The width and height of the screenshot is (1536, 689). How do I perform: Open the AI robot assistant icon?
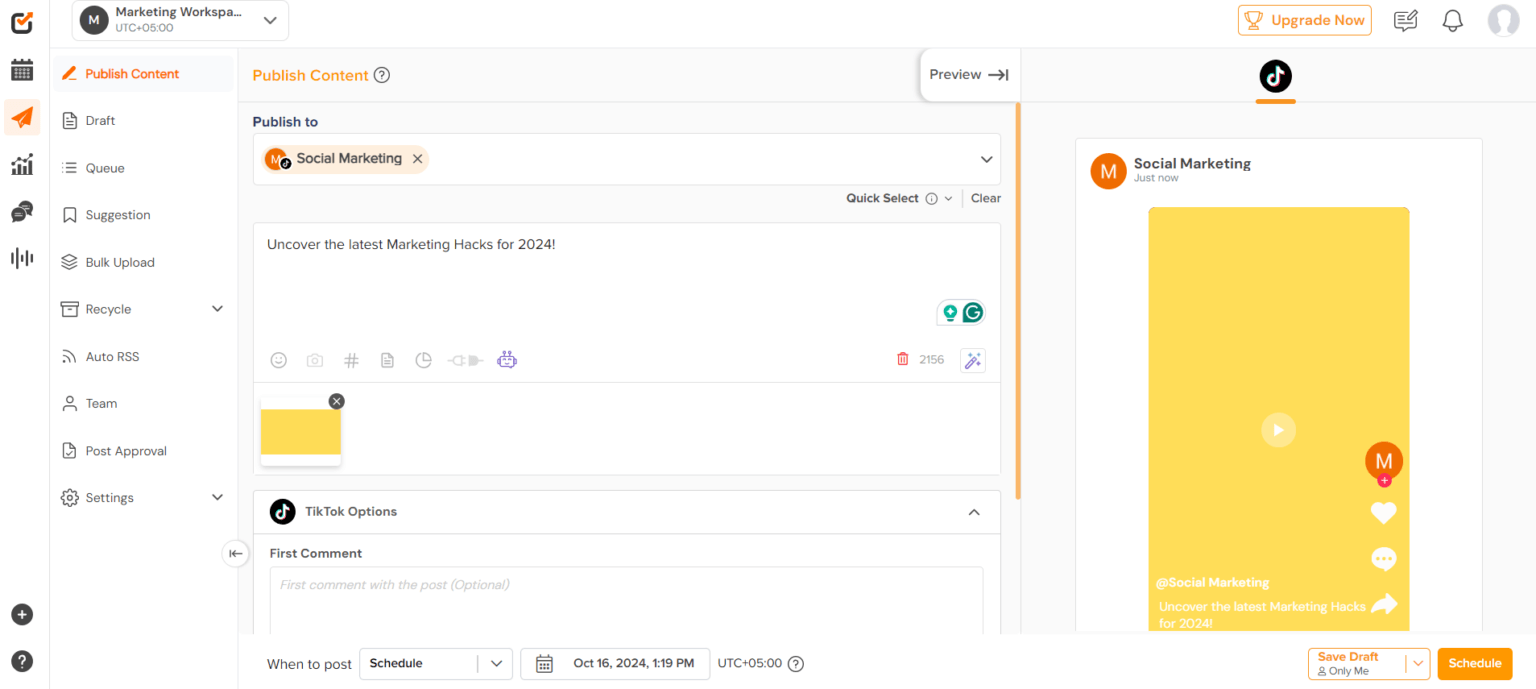[507, 360]
